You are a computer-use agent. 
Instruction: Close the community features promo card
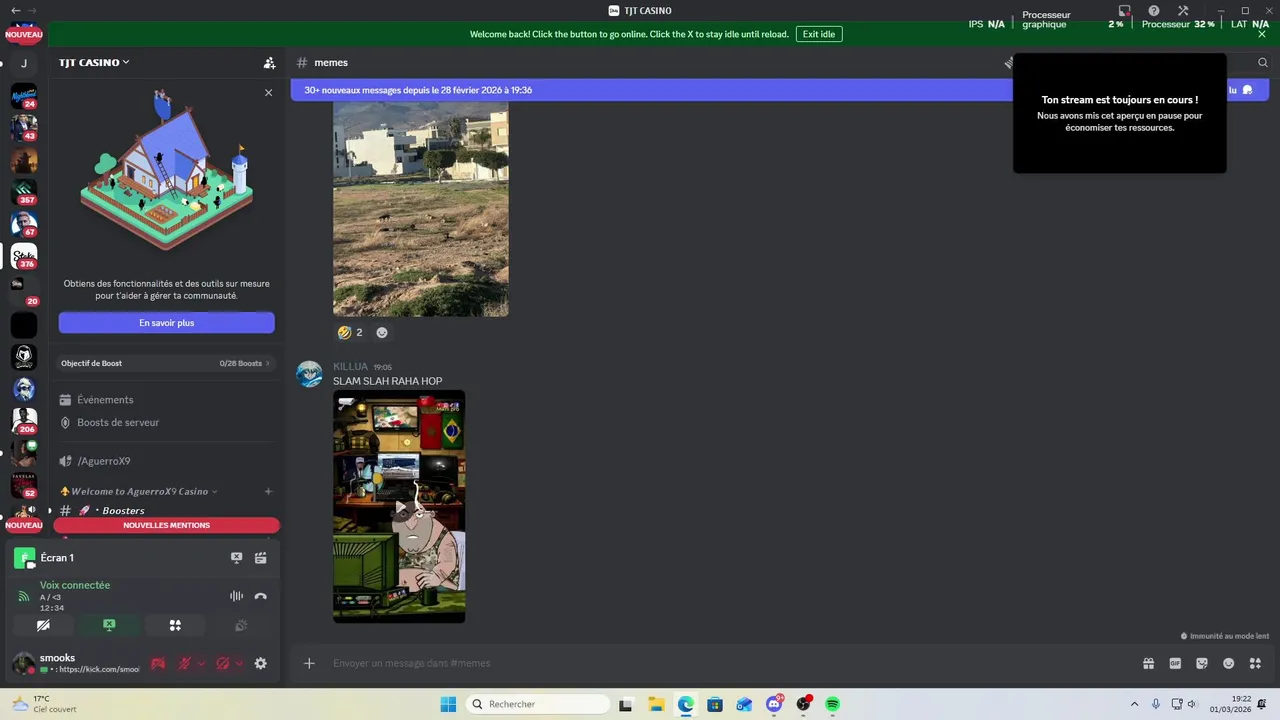[268, 92]
